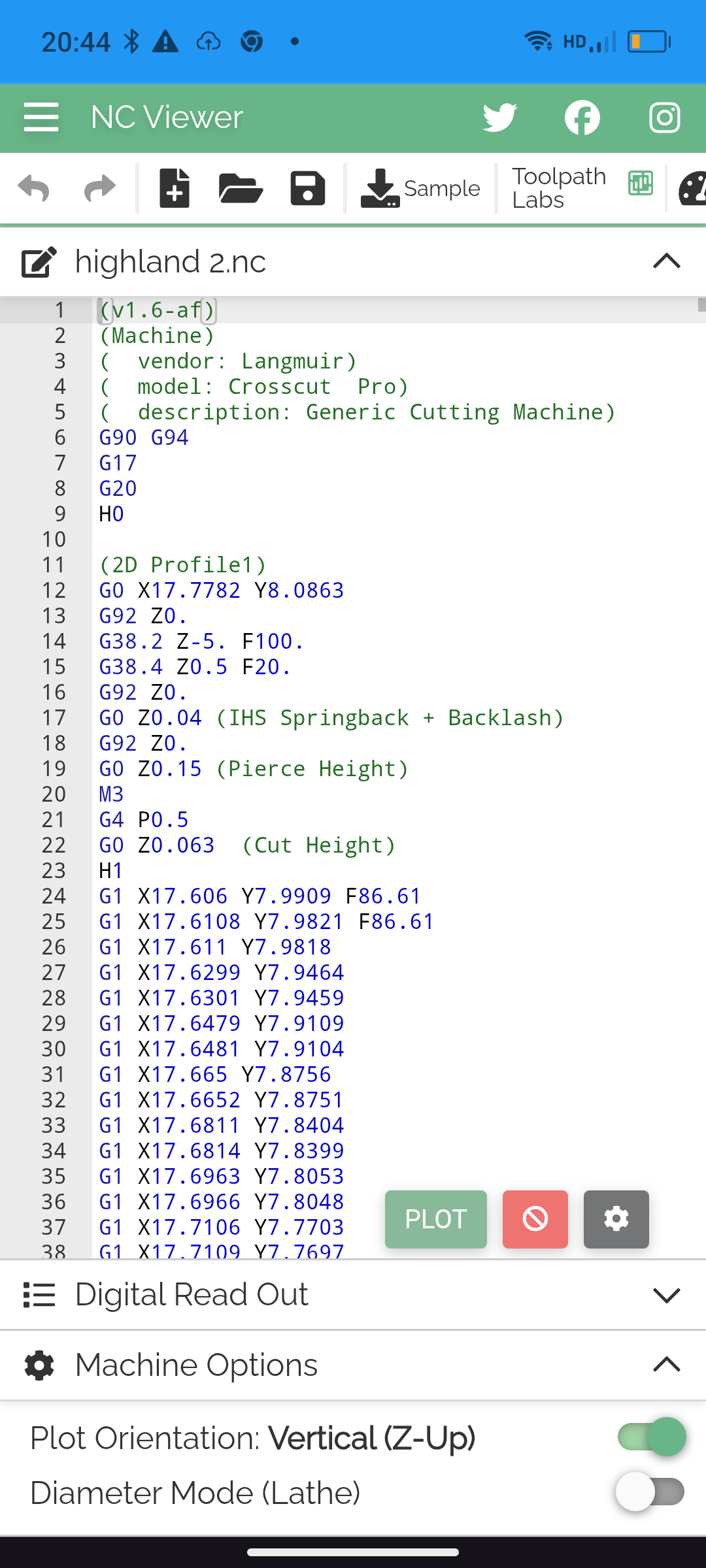Image resolution: width=706 pixels, height=1568 pixels.
Task: Edit the highland 2.nc file name
Action: (39, 262)
